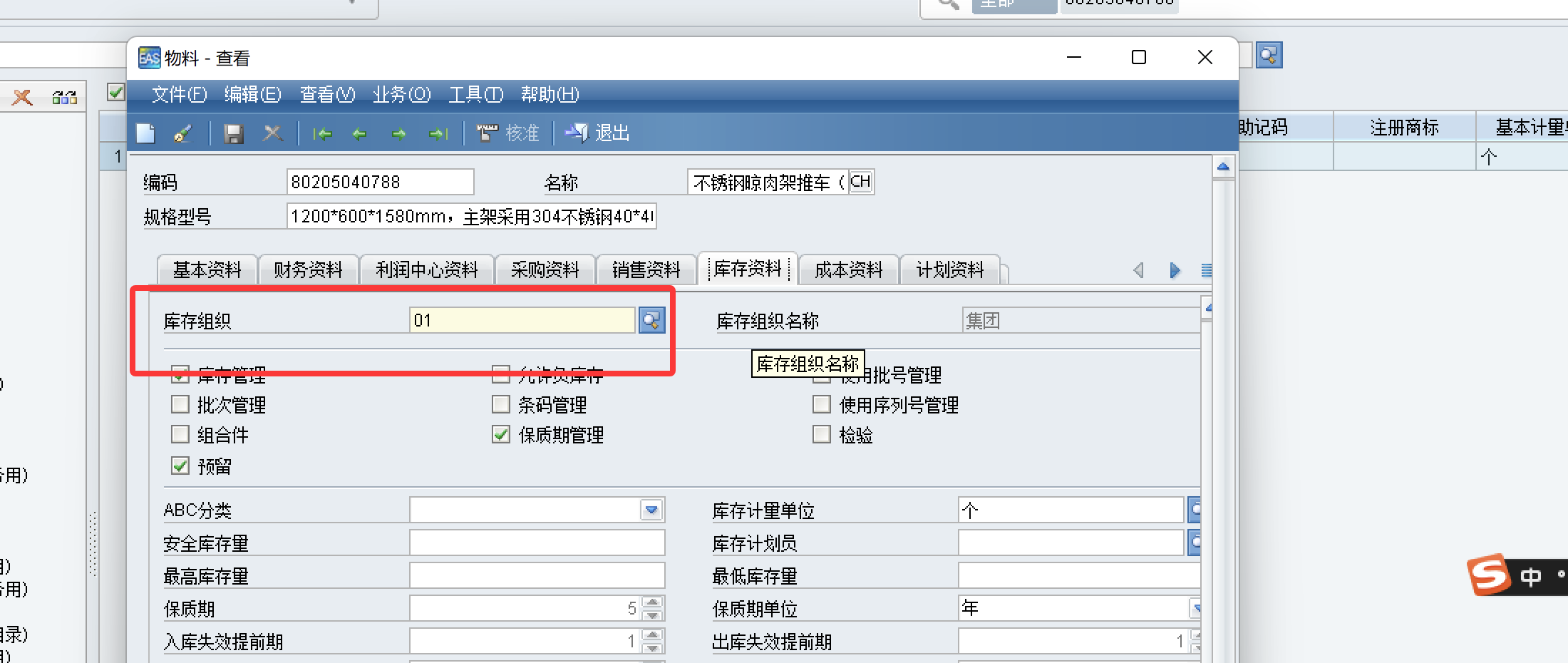Image resolution: width=1568 pixels, height=663 pixels.
Task: Toggle the 组合件 checkbox
Action: point(180,434)
